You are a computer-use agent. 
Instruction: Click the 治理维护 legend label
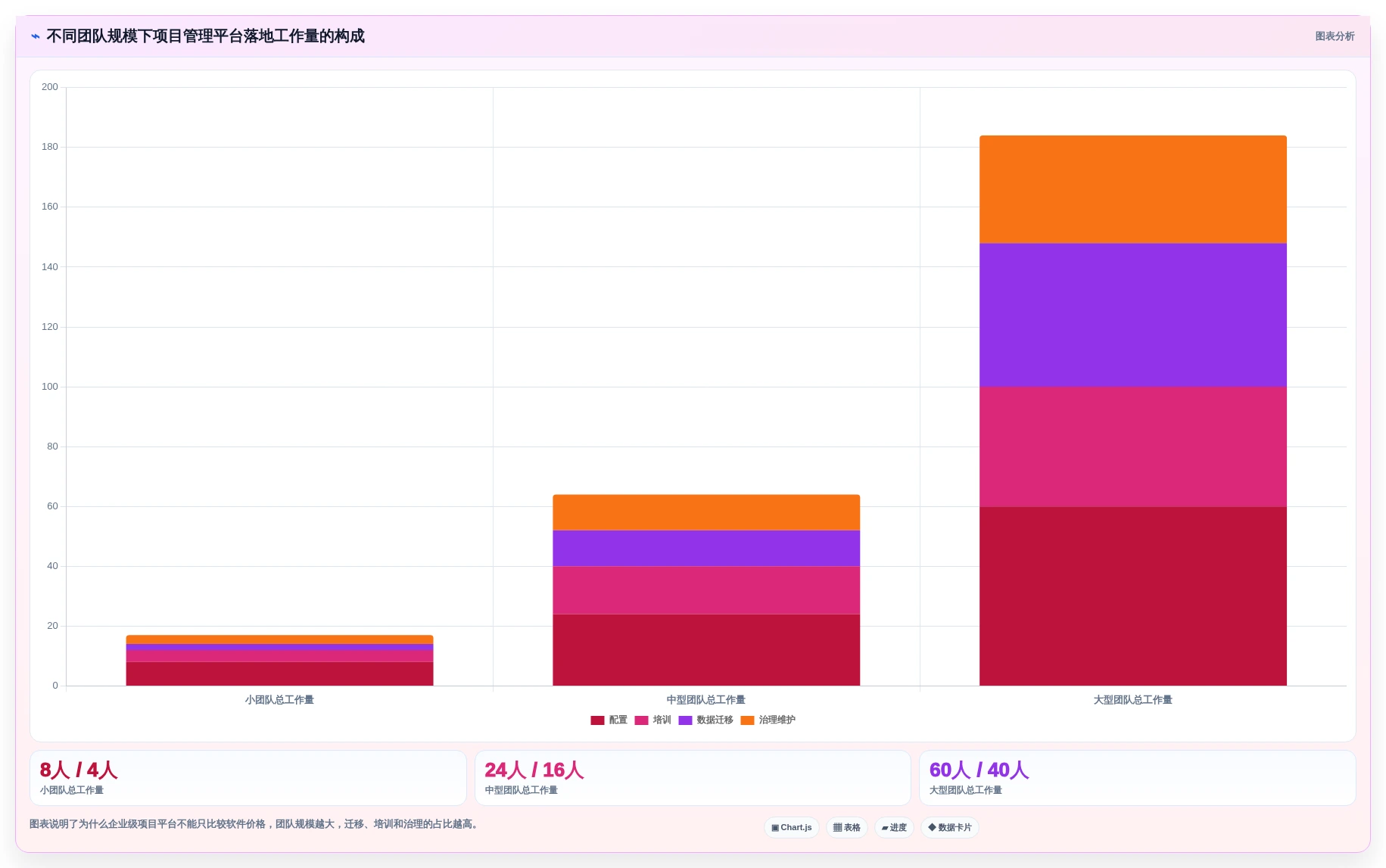click(x=777, y=720)
